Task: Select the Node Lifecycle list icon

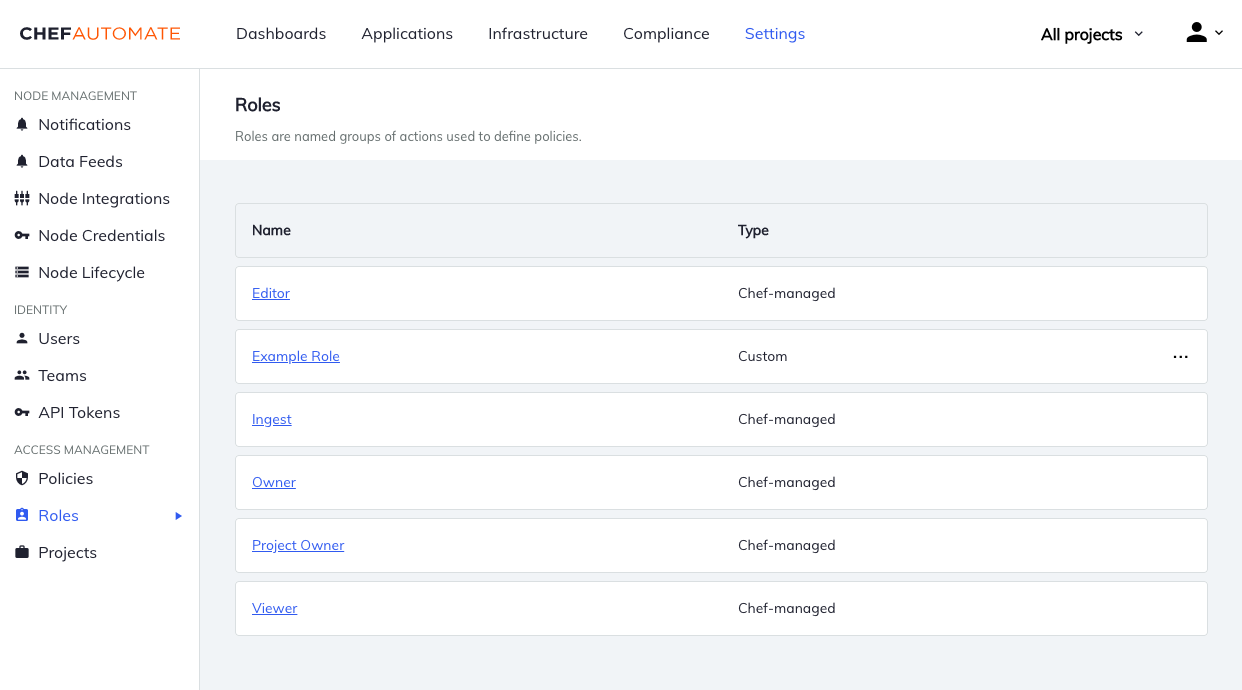Action: 21,272
